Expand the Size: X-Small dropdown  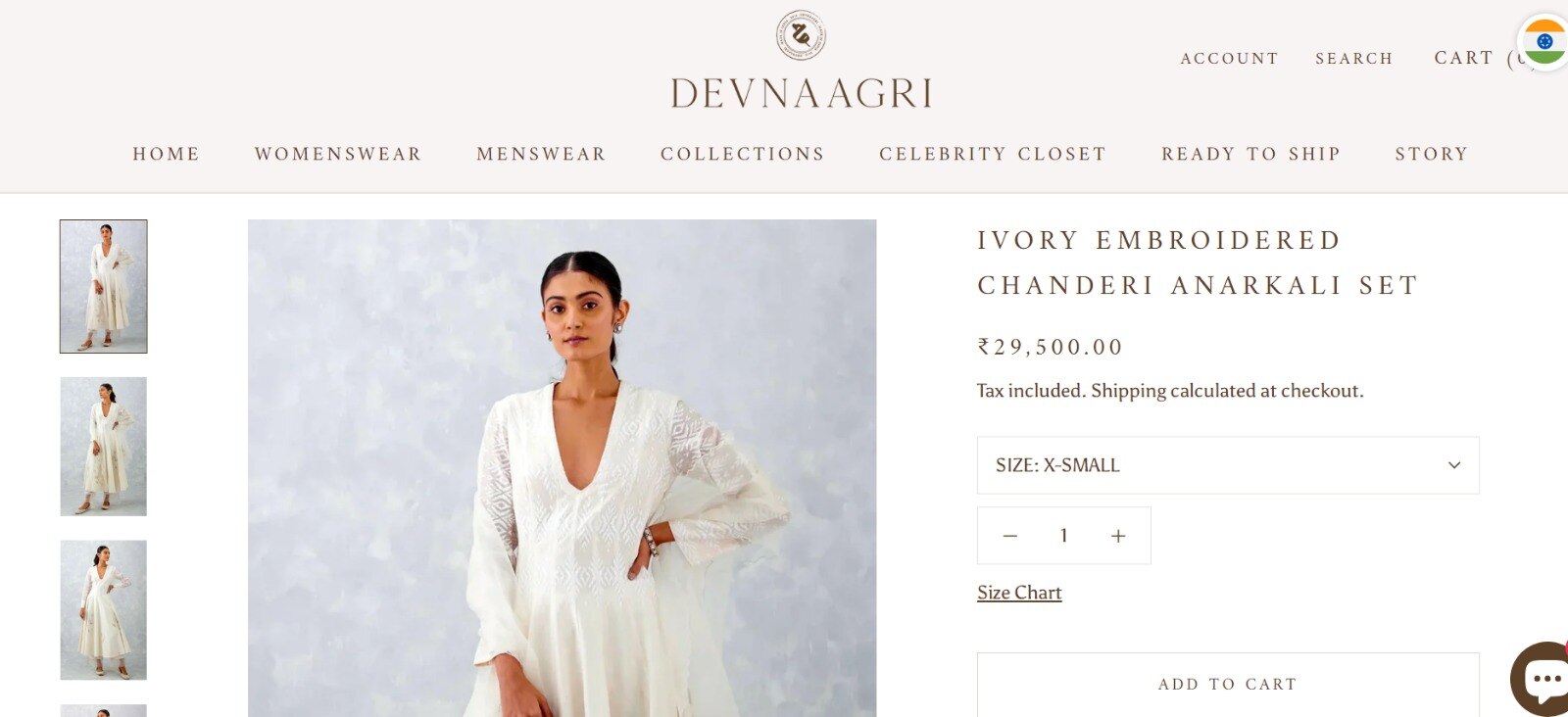[1228, 465]
